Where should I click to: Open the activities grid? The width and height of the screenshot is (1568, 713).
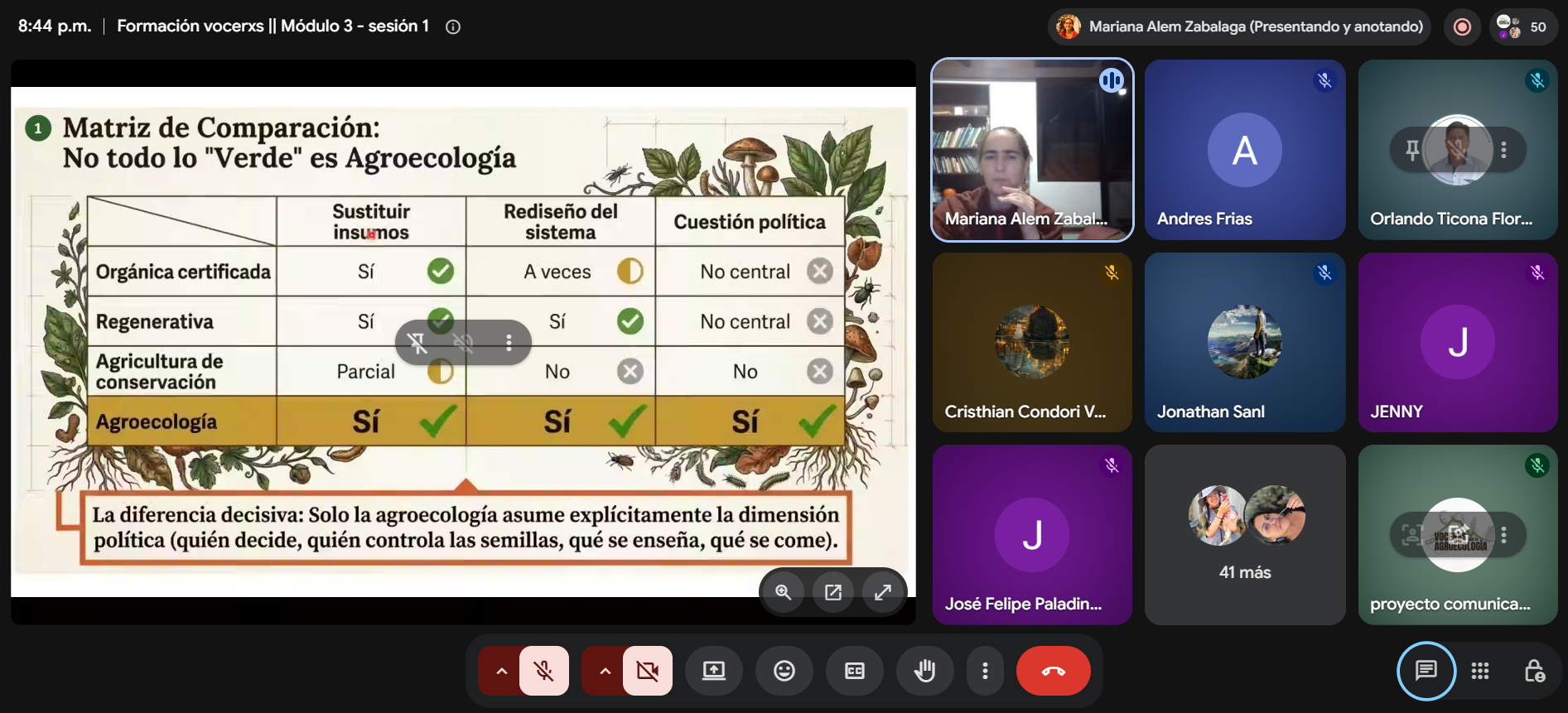tap(1480, 671)
